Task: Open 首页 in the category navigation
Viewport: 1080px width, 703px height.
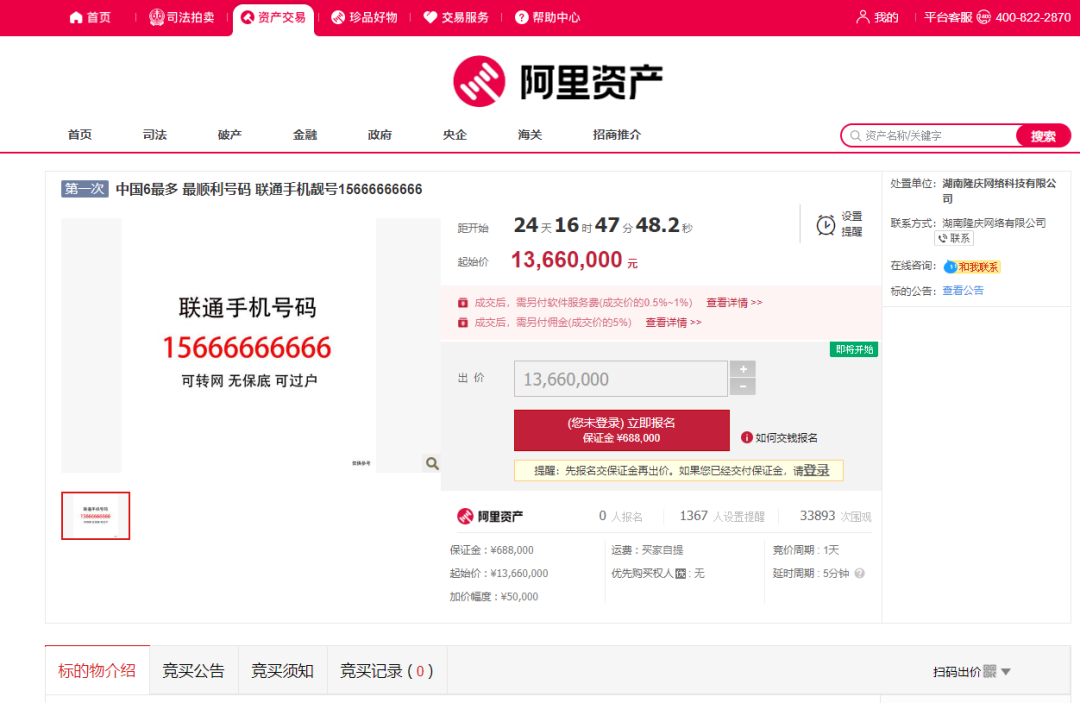Action: point(80,134)
